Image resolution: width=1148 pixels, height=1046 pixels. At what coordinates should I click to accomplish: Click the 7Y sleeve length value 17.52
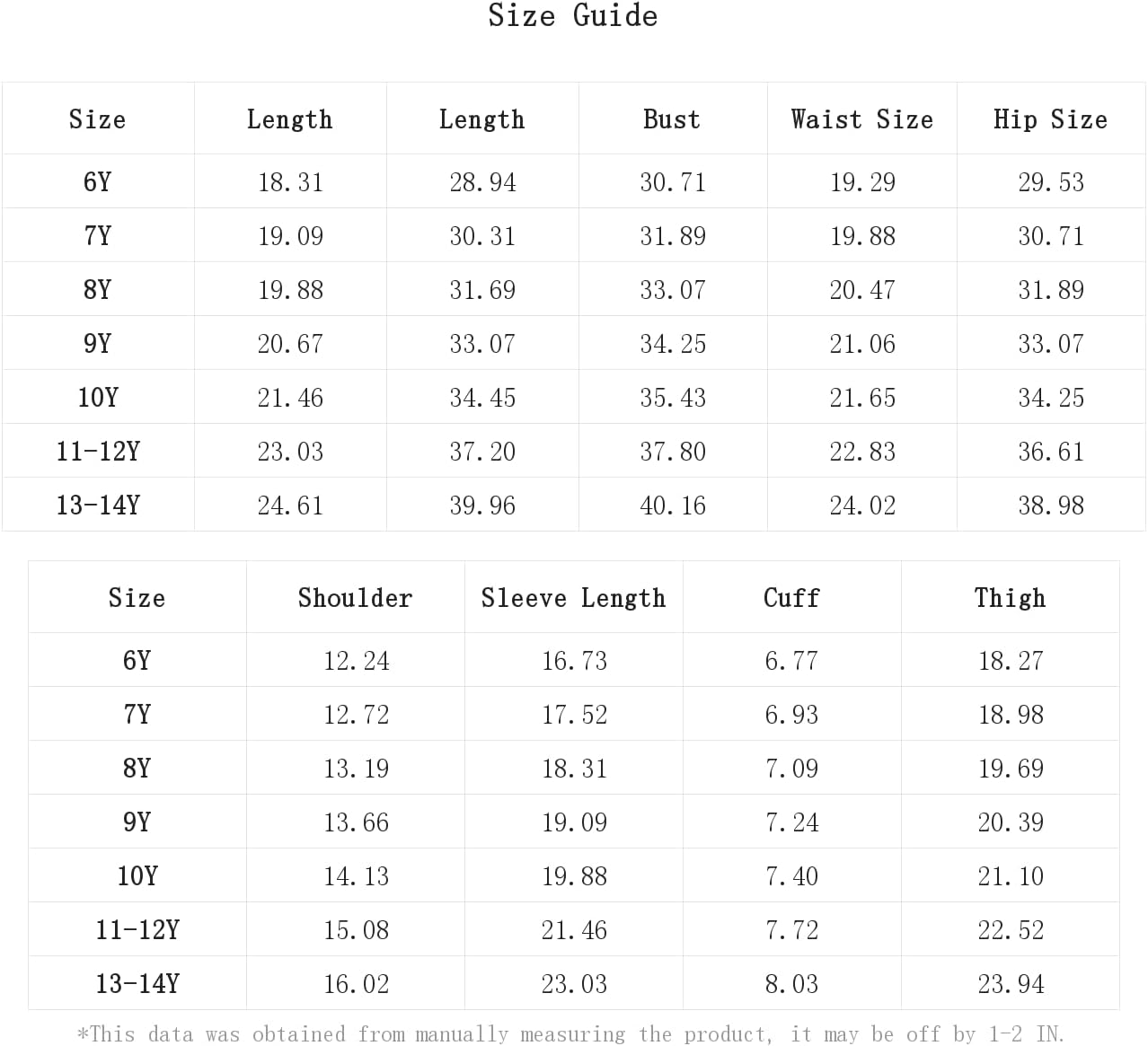(574, 715)
